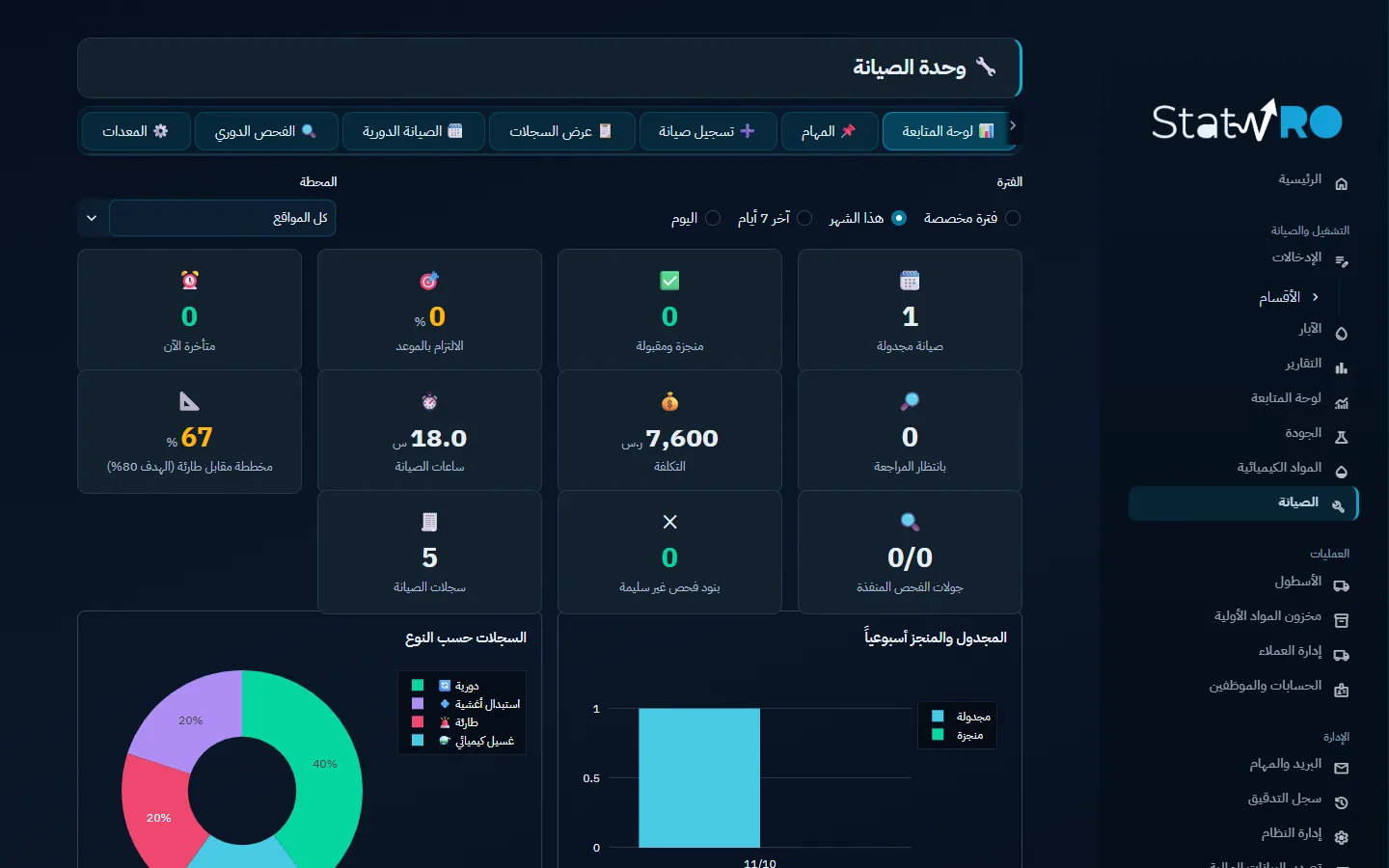The image size is (1389, 868).
Task: Switch to the الصيانة الدورية tab
Action: click(413, 131)
